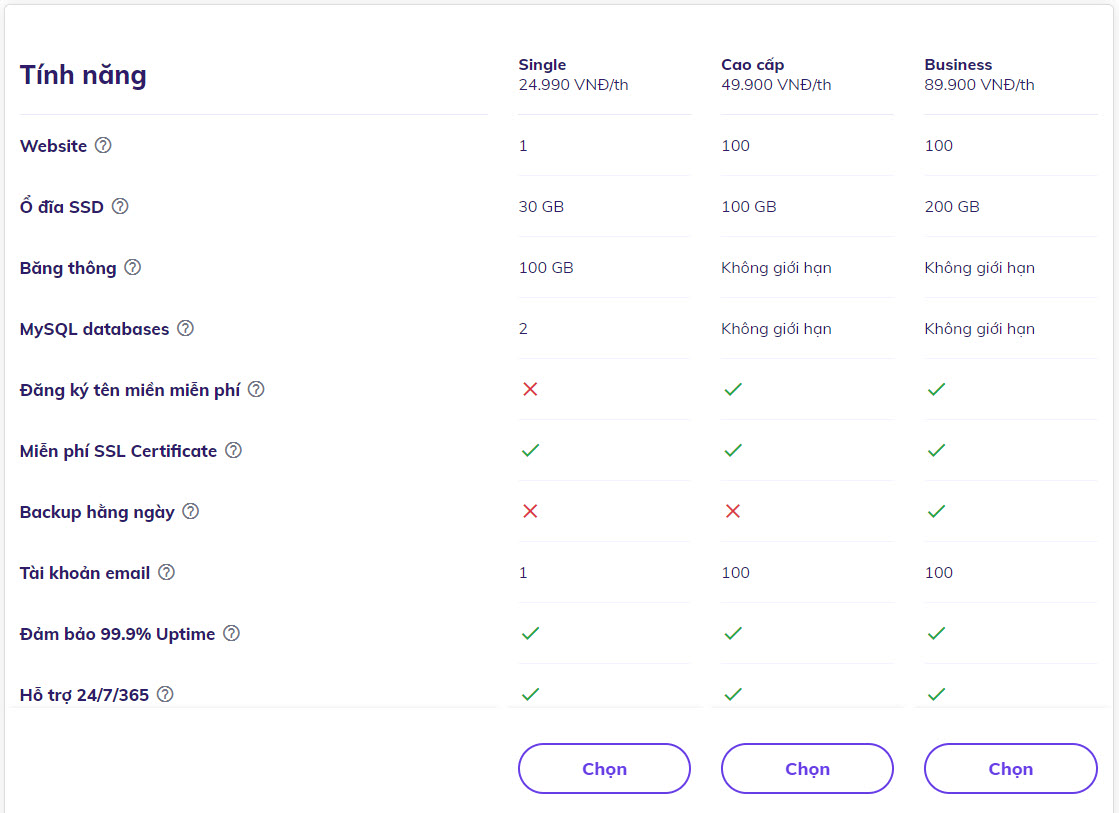This screenshot has height=813, width=1119.
Task: Click Chọn under the Single plan
Action: pos(604,768)
